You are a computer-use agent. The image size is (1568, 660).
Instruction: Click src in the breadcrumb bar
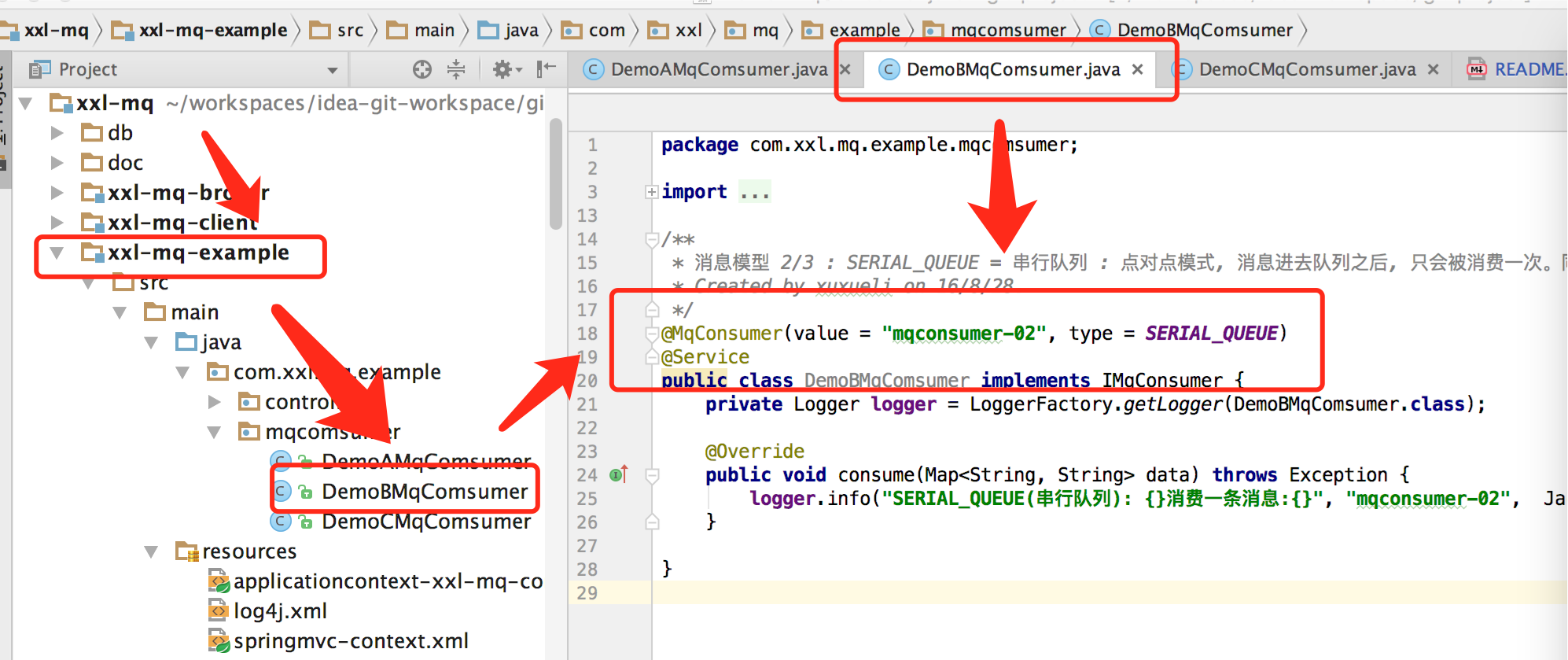click(337, 30)
